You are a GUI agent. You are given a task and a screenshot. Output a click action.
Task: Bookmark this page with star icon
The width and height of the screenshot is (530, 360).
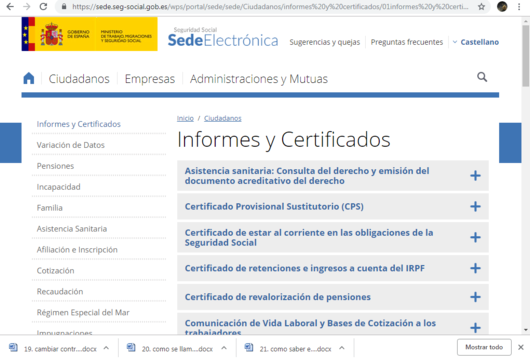[481, 6]
